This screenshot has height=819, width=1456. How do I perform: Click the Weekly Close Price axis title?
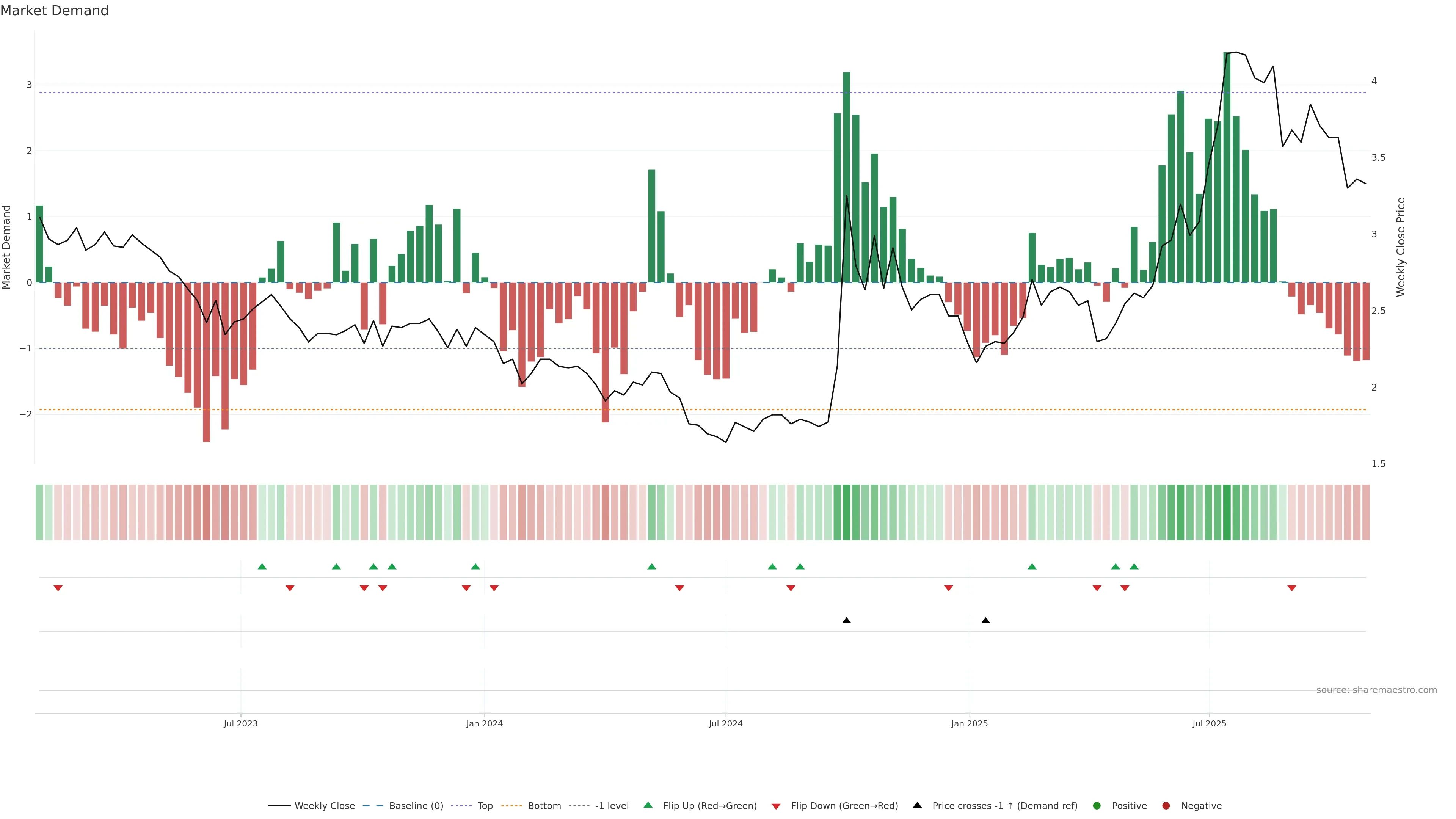coord(1401,247)
